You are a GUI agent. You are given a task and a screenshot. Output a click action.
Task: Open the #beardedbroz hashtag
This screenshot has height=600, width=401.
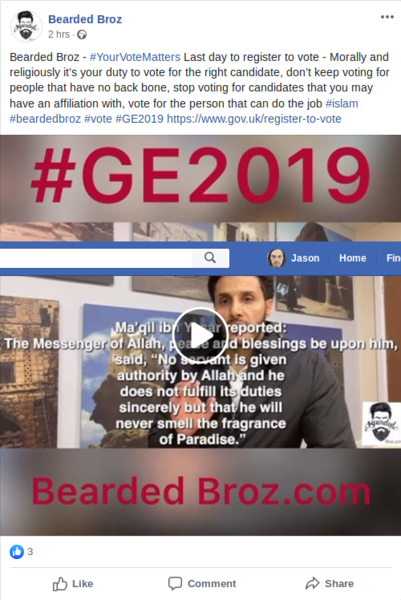[x=45, y=119]
